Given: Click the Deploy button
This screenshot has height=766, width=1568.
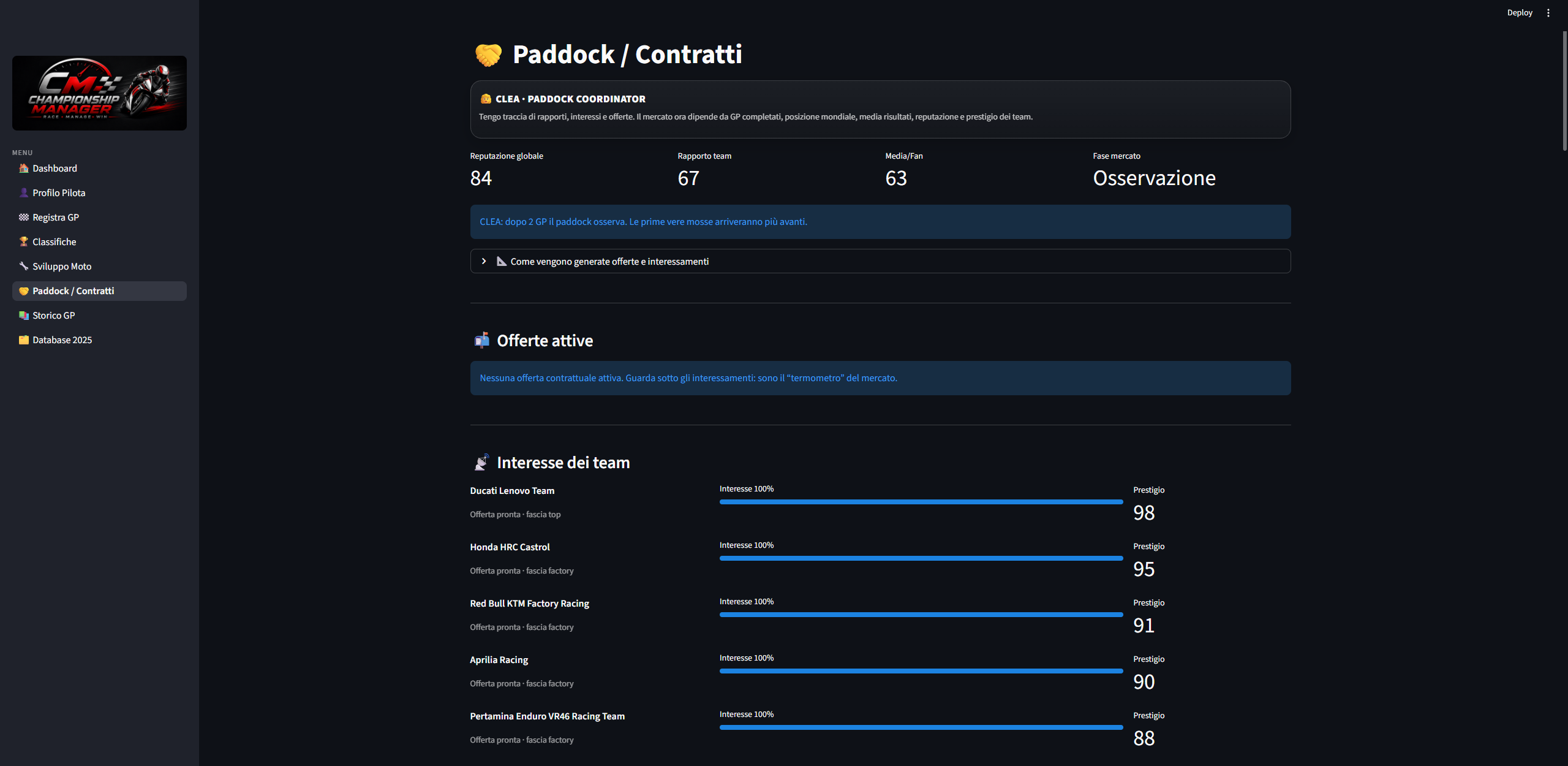Looking at the screenshot, I should point(1520,12).
